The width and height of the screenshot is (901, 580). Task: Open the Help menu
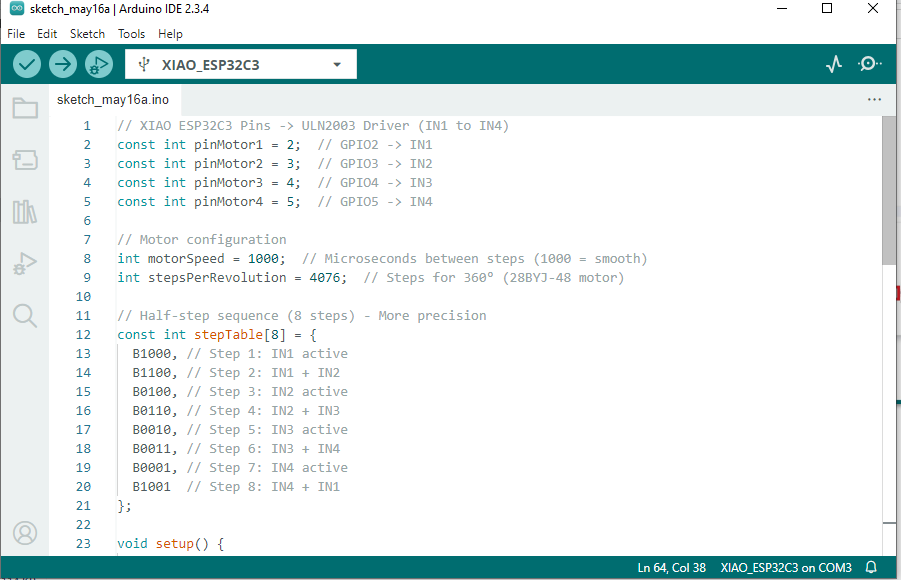[170, 34]
